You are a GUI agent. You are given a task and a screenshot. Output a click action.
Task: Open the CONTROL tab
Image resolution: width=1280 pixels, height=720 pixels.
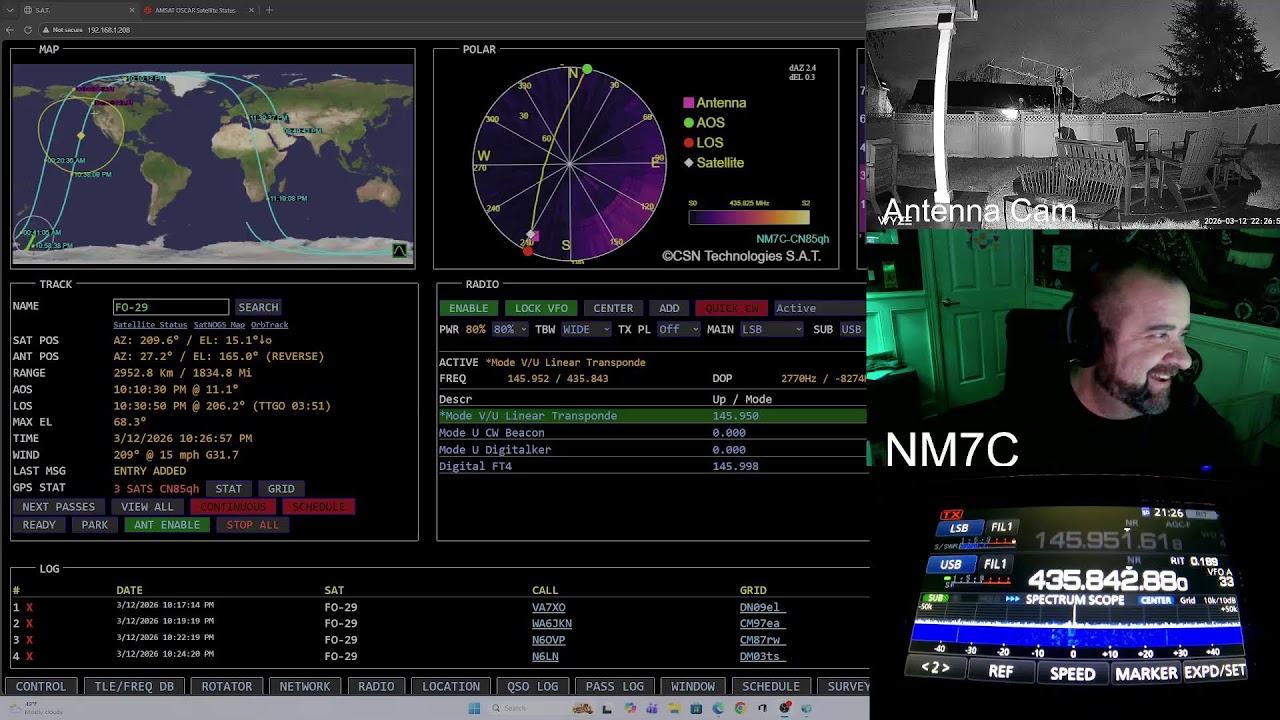41,686
